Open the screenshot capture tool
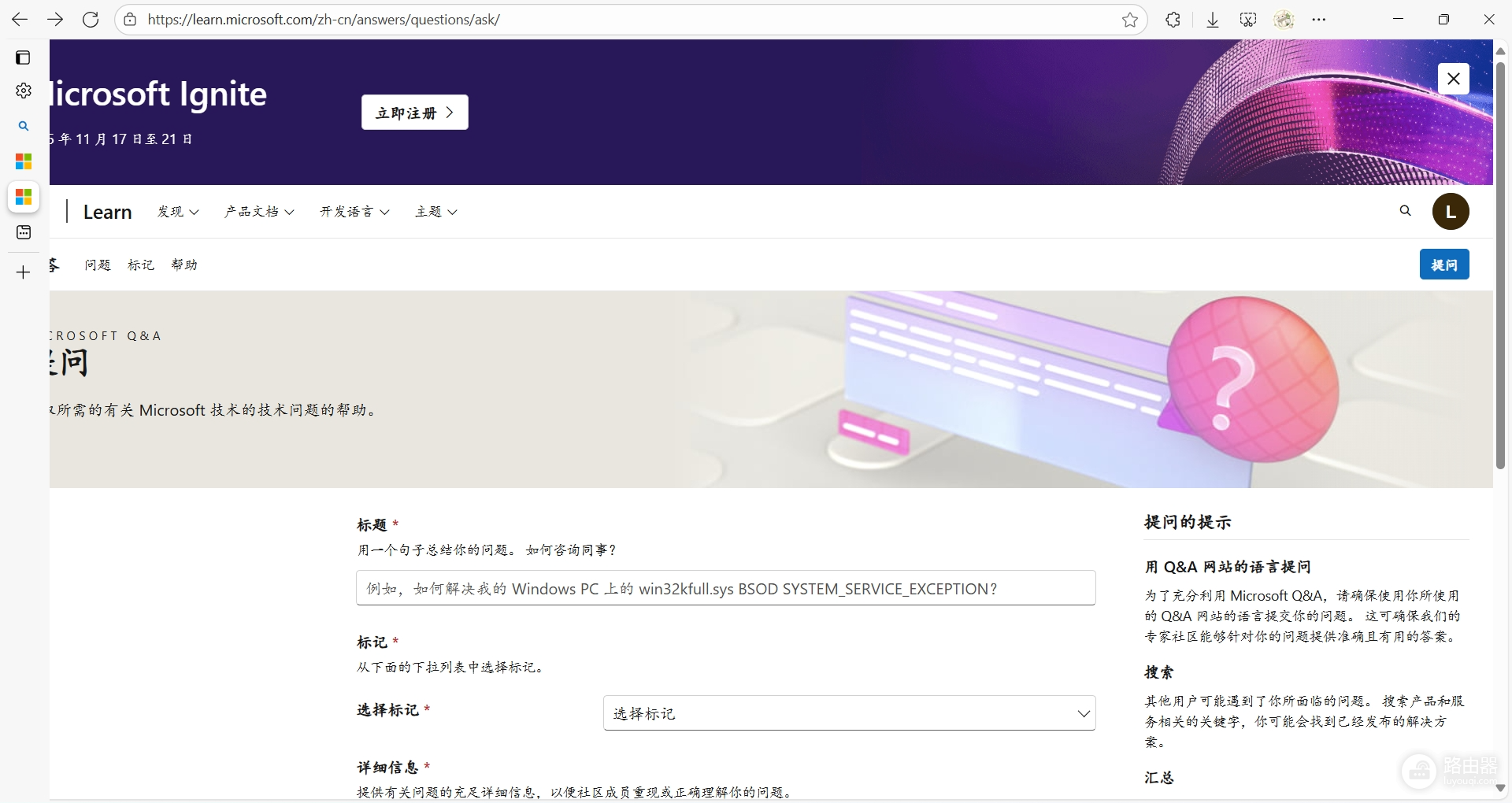The width and height of the screenshot is (1512, 803). click(1248, 20)
